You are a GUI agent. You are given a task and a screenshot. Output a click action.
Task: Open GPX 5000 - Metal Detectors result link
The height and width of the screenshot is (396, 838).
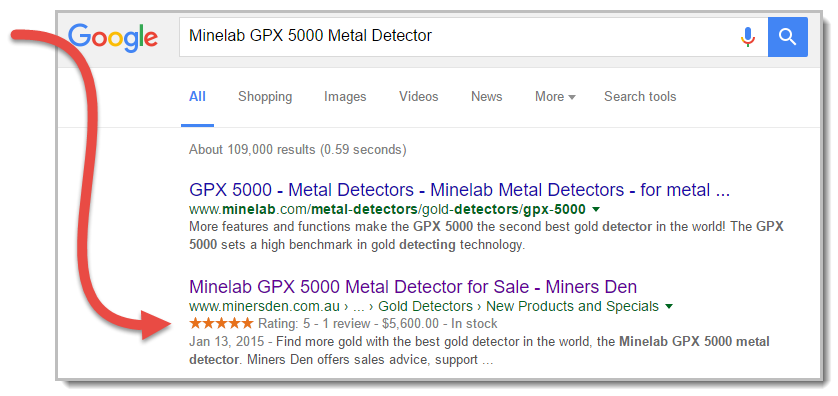(460, 190)
